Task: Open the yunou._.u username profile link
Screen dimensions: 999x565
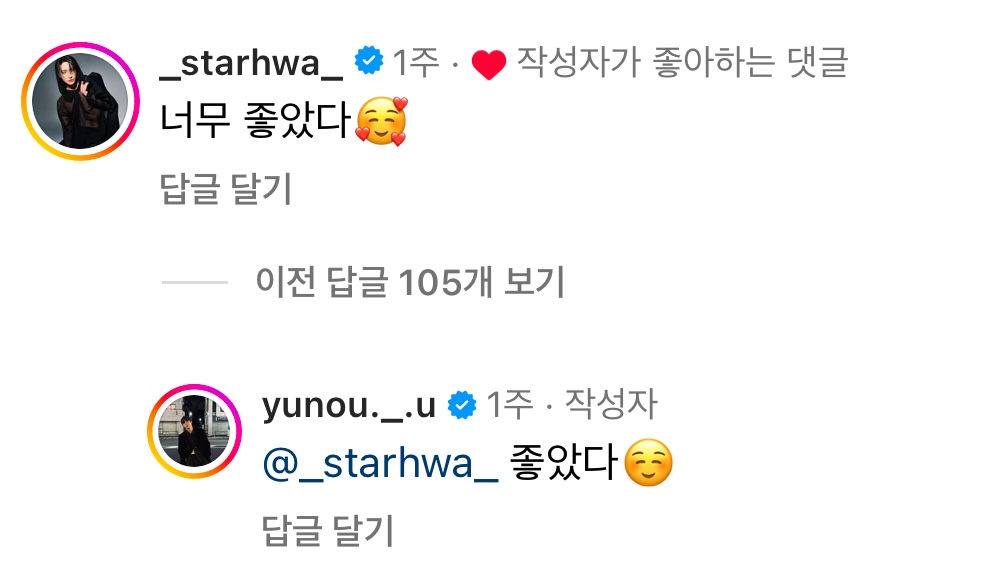Action: [349, 405]
